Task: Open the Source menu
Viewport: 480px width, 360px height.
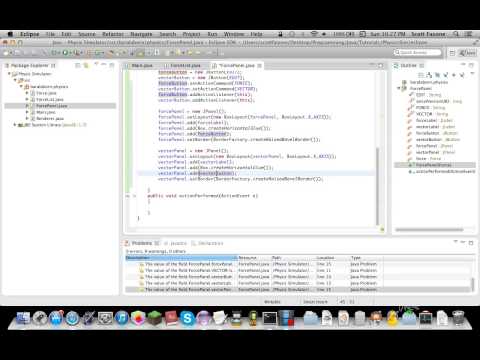Action: [x=87, y=34]
